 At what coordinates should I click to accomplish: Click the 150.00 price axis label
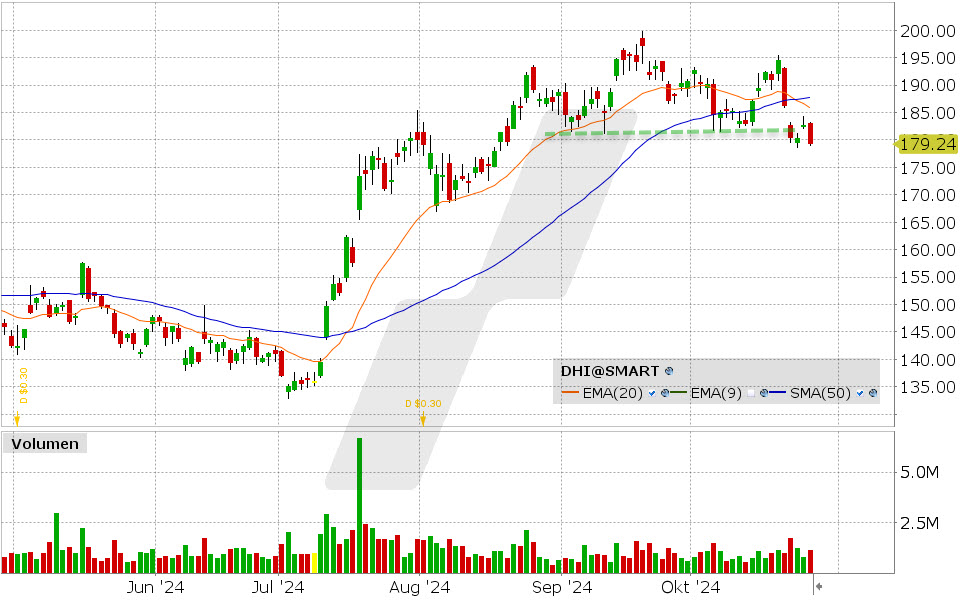tap(928, 305)
